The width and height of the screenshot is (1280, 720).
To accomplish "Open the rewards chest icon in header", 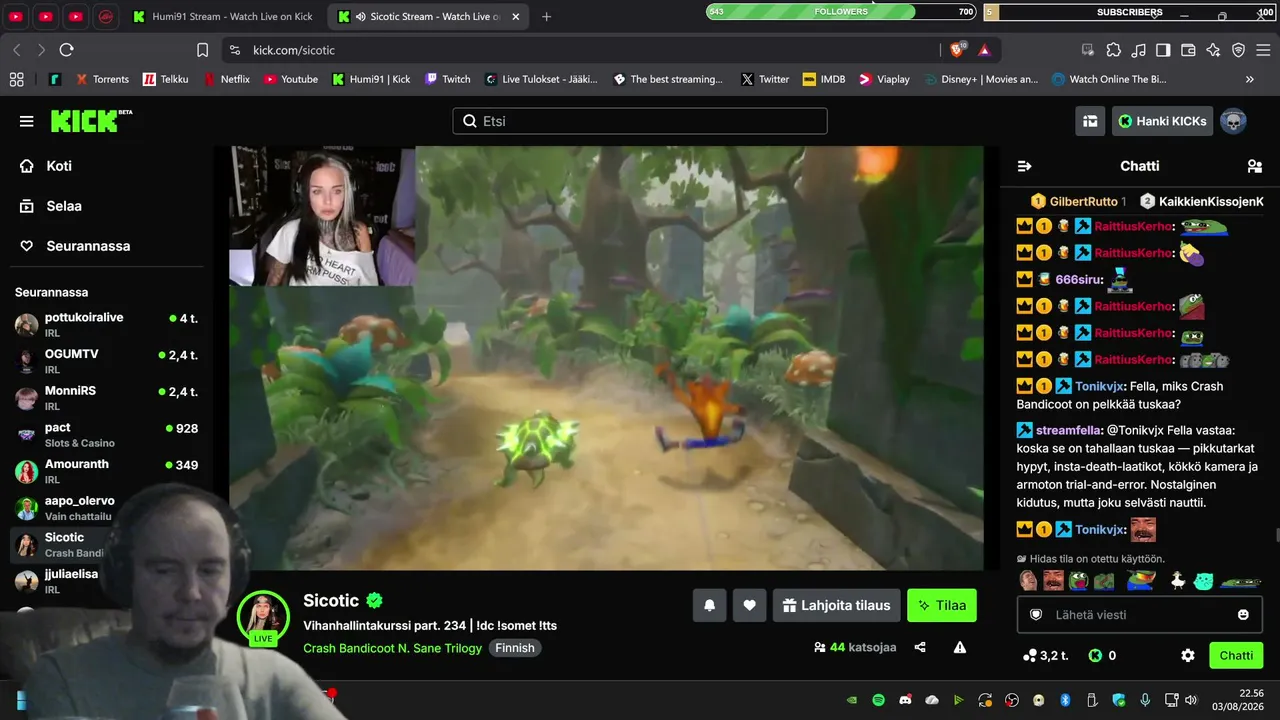I will pyautogui.click(x=1090, y=121).
